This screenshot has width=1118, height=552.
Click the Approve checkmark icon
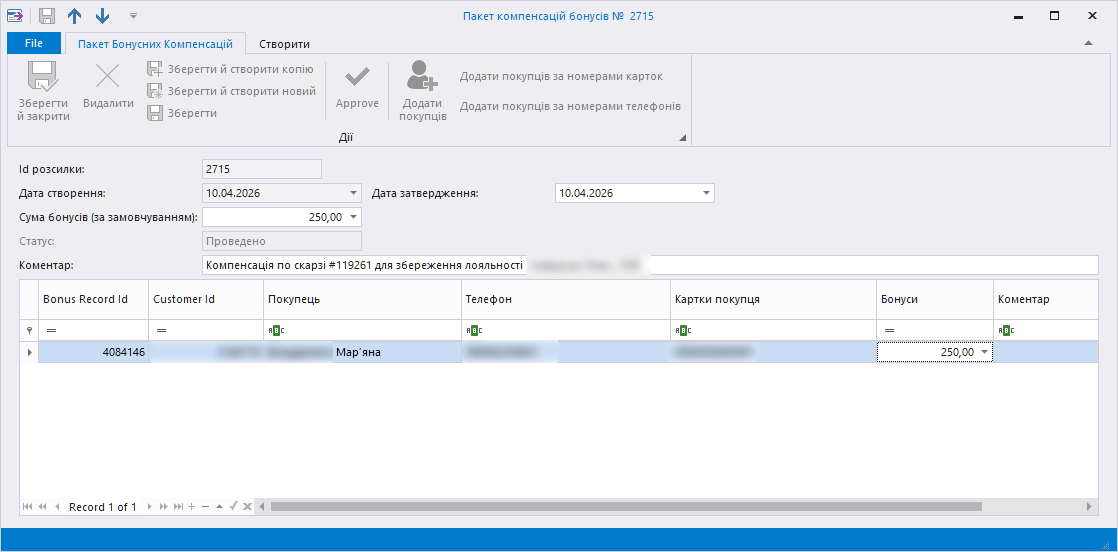click(x=357, y=78)
